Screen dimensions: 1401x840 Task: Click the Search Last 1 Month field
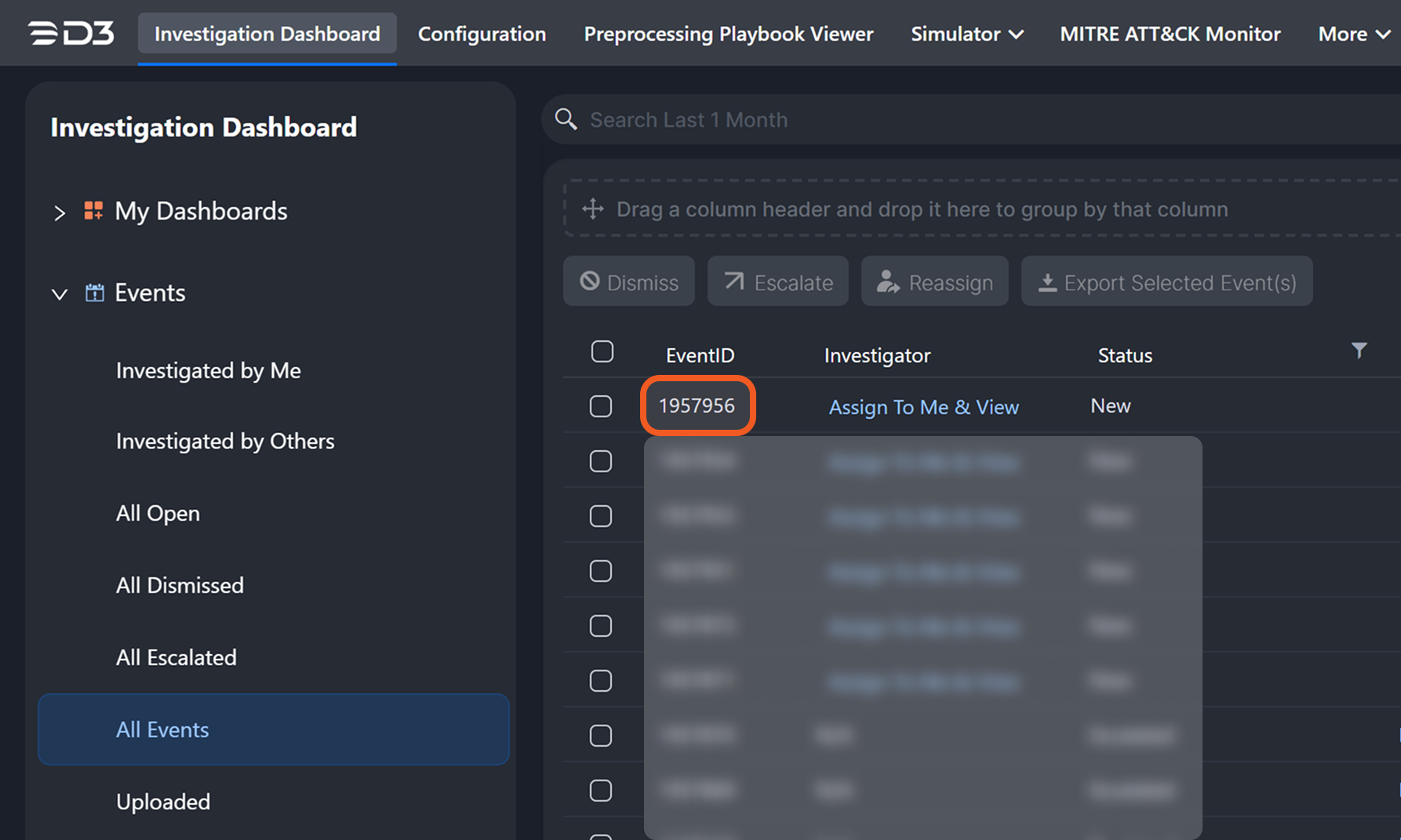click(973, 119)
